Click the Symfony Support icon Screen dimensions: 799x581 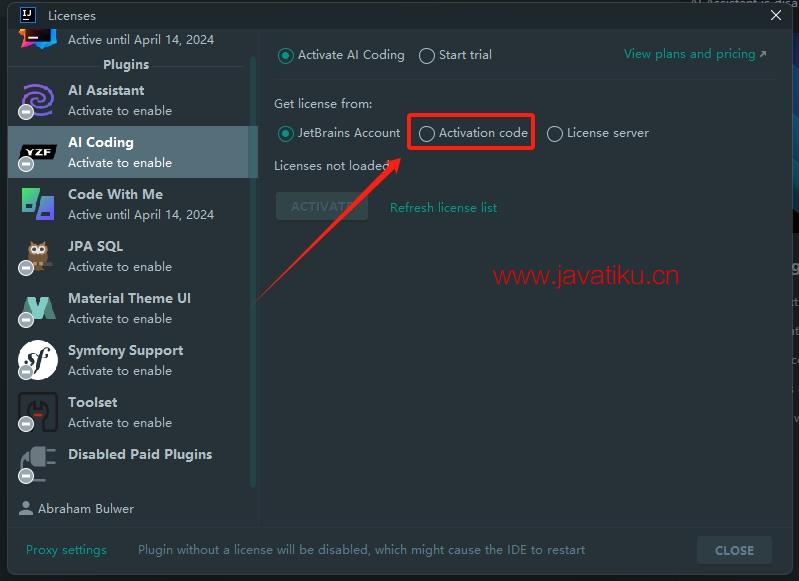37,360
